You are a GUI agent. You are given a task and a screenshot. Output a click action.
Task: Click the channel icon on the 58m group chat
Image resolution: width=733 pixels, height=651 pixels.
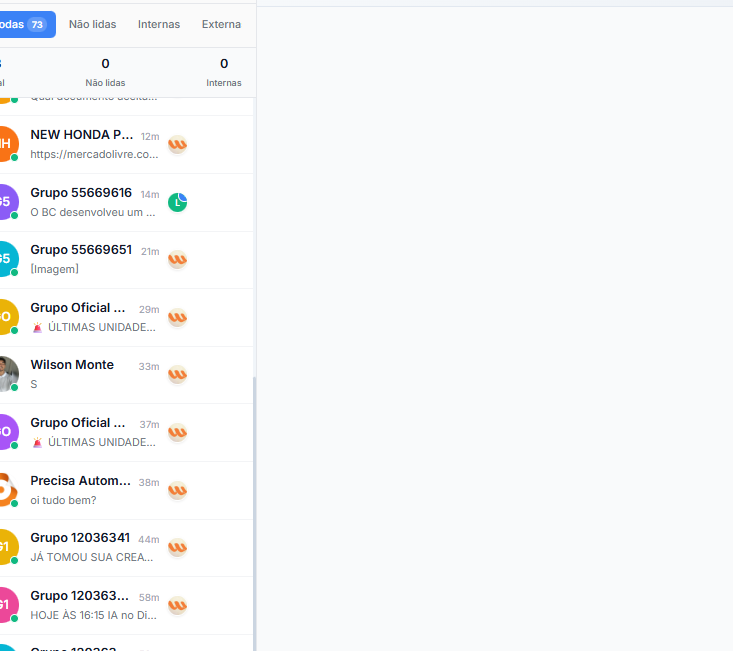pyautogui.click(x=177, y=606)
